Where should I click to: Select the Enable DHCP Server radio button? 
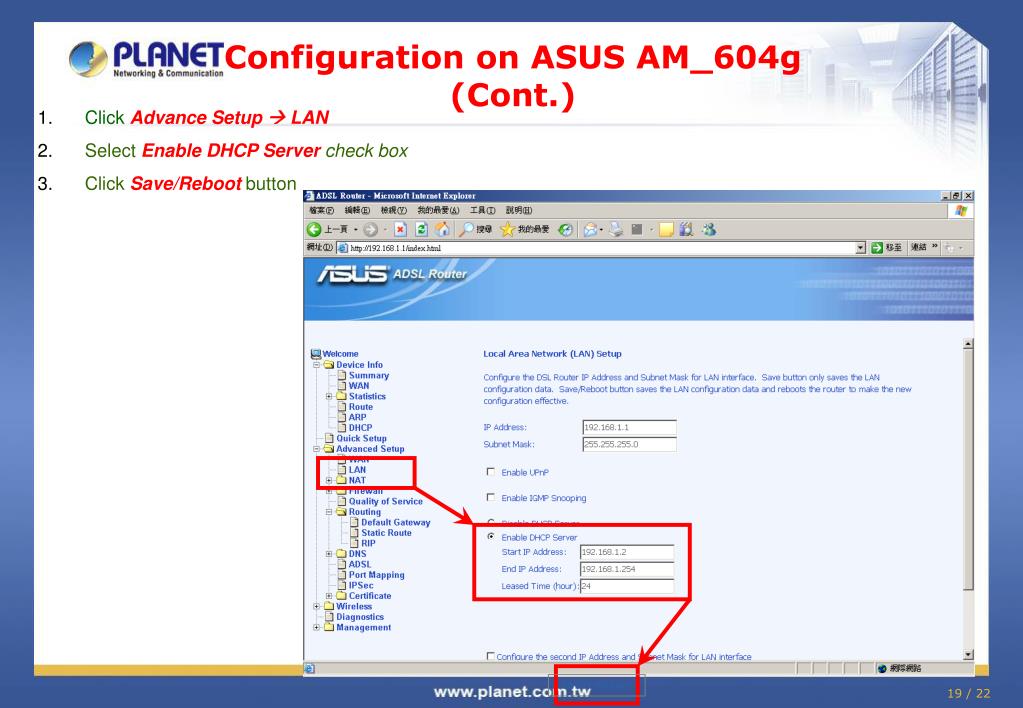(x=491, y=536)
